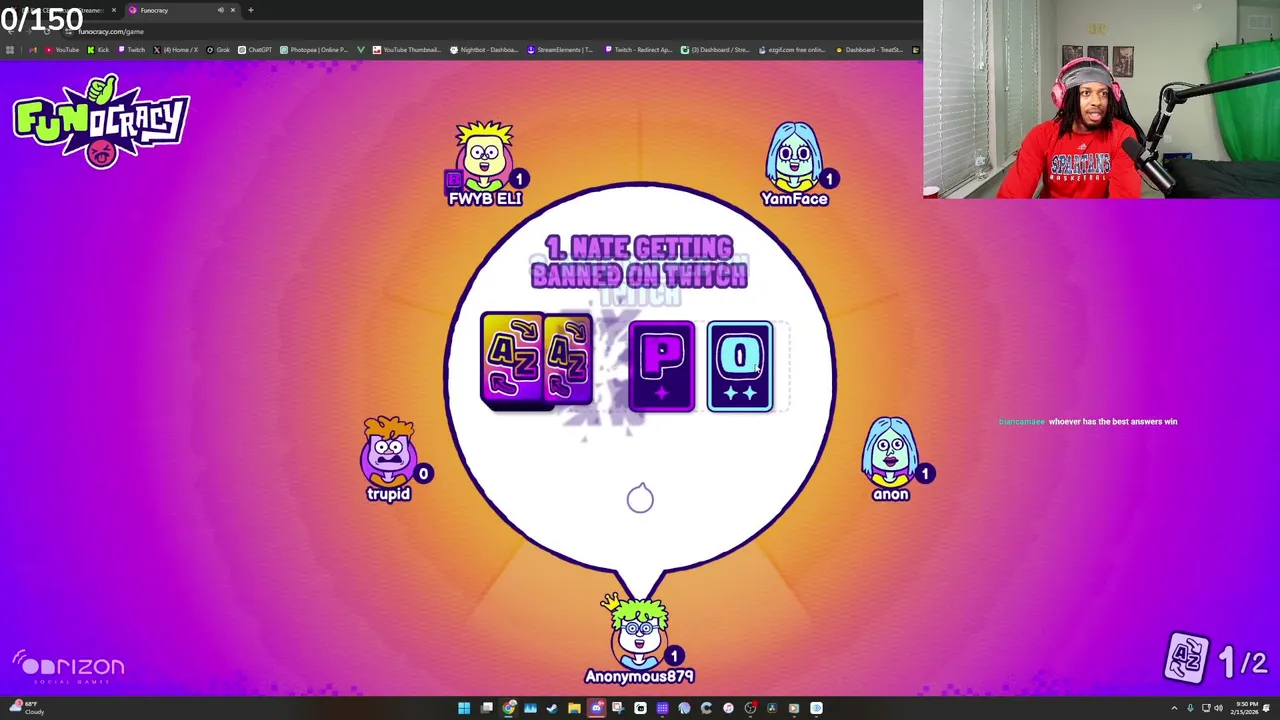This screenshot has height=720, width=1280.
Task: Open the ChatGPT bookmark
Action: pos(255,49)
